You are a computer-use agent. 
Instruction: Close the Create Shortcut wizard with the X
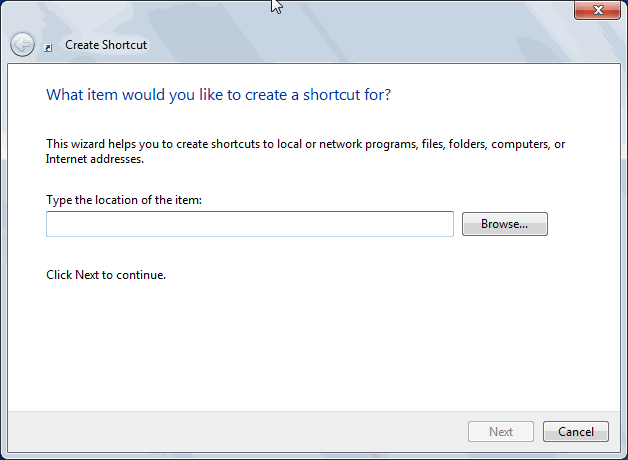point(598,10)
